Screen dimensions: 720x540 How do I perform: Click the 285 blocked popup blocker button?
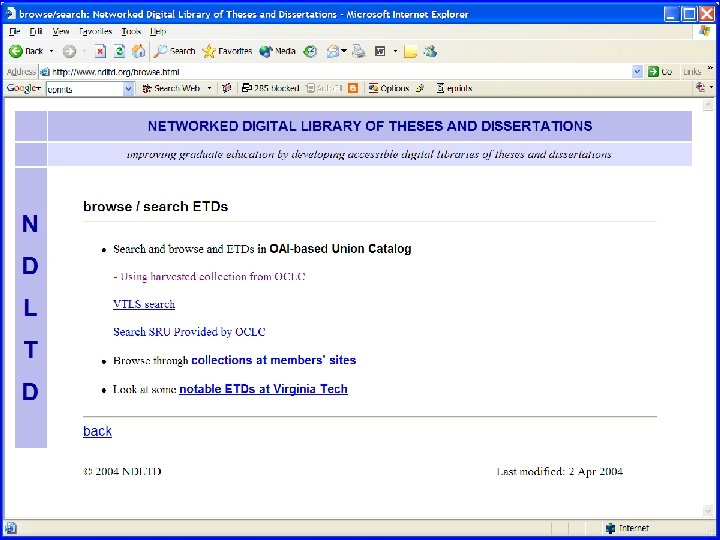[270, 88]
